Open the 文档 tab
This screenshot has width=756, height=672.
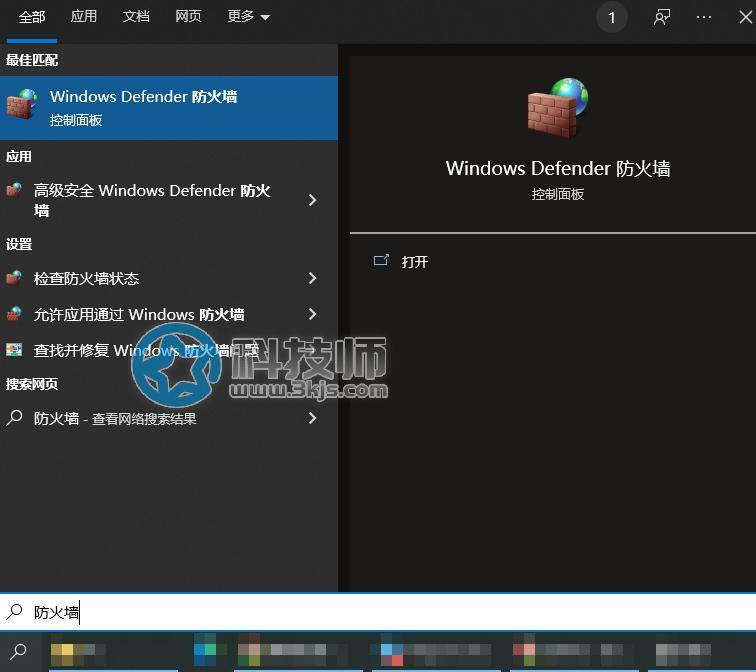point(136,17)
